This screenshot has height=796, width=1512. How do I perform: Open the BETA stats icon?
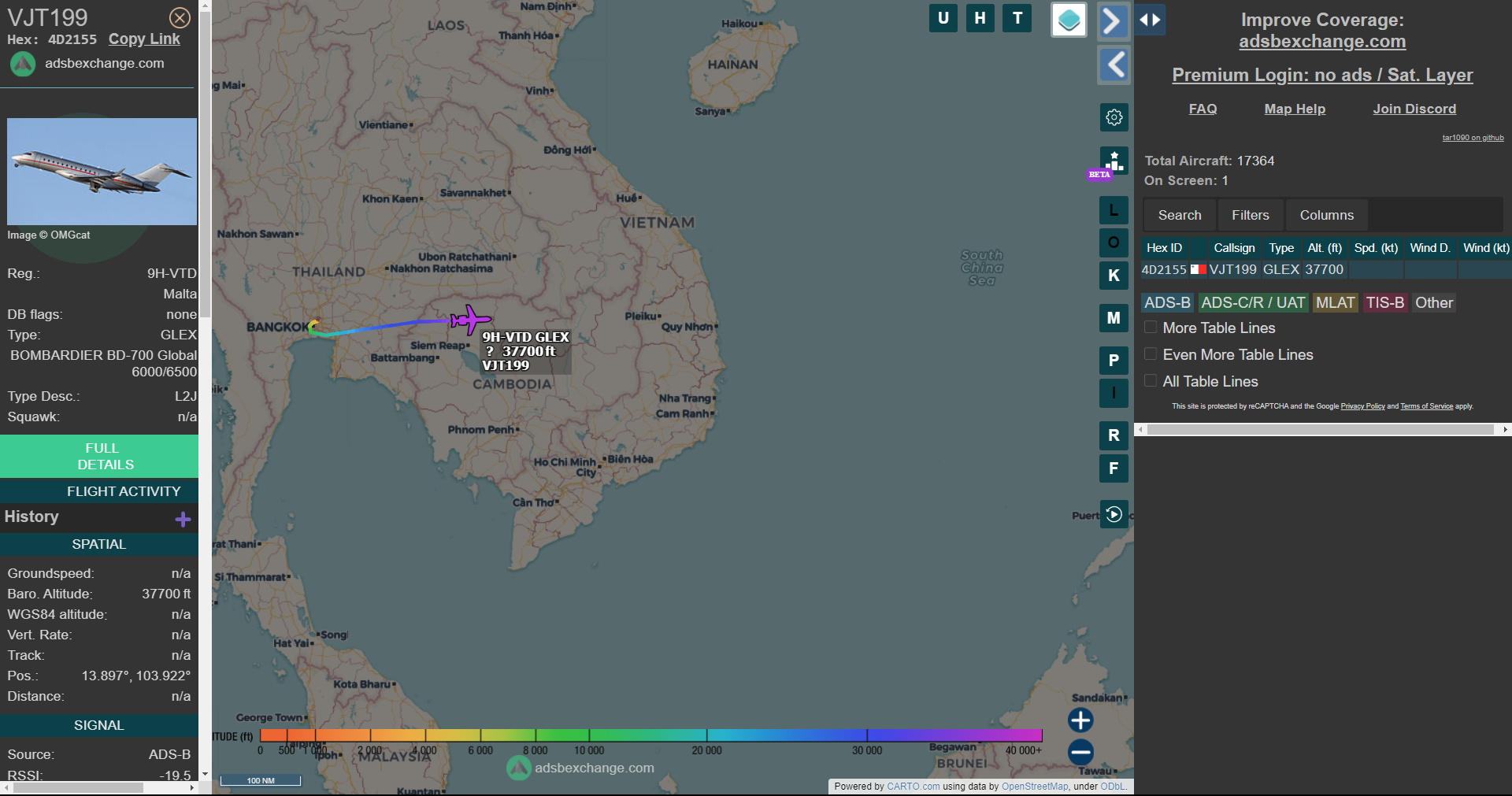pos(1114,161)
